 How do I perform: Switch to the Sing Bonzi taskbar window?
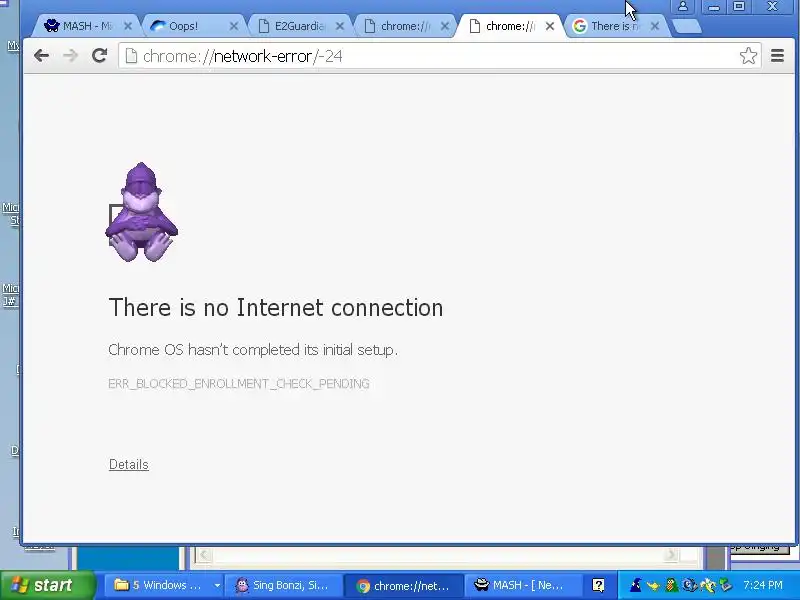click(282, 585)
